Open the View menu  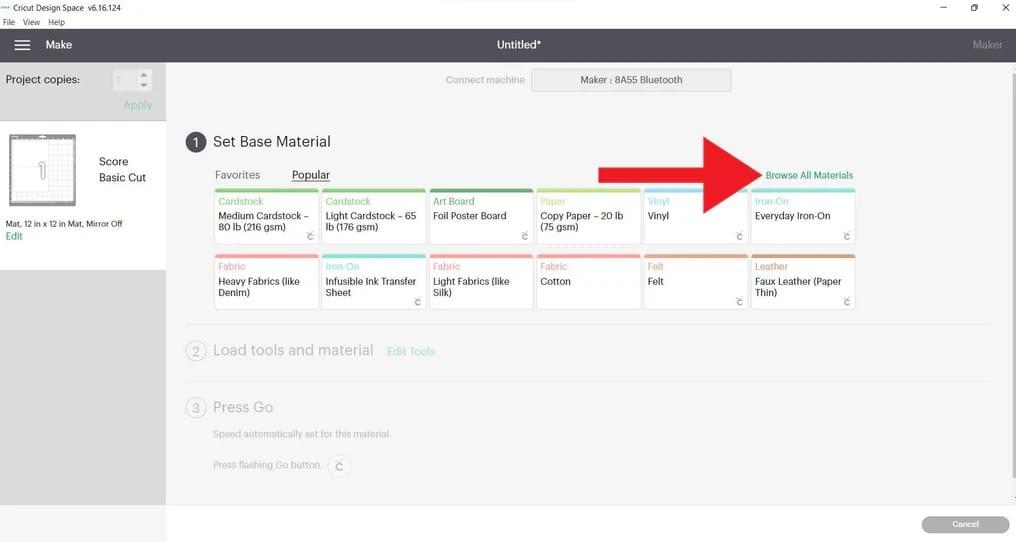pyautogui.click(x=31, y=22)
